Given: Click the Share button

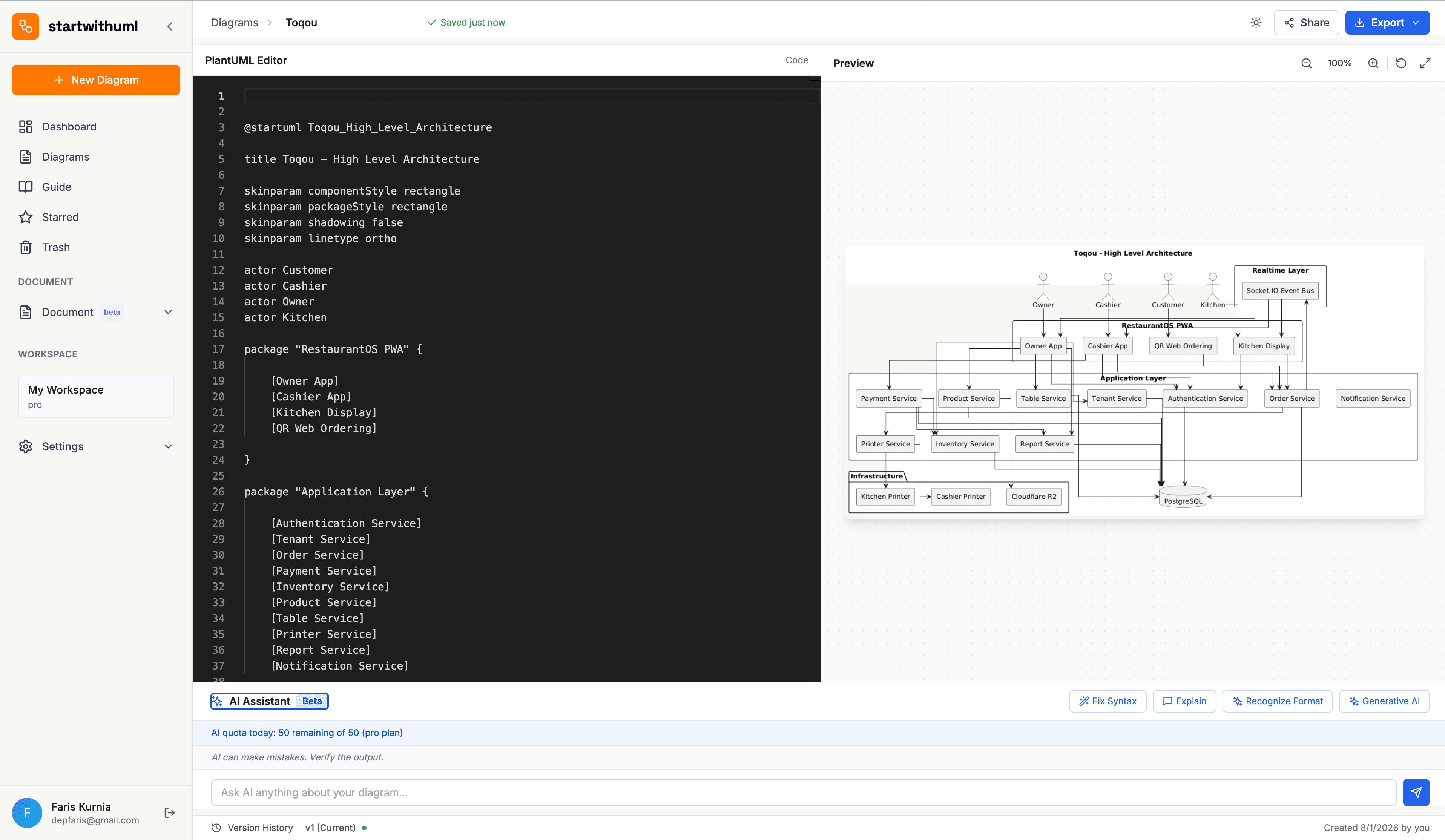Looking at the screenshot, I should (x=1307, y=22).
